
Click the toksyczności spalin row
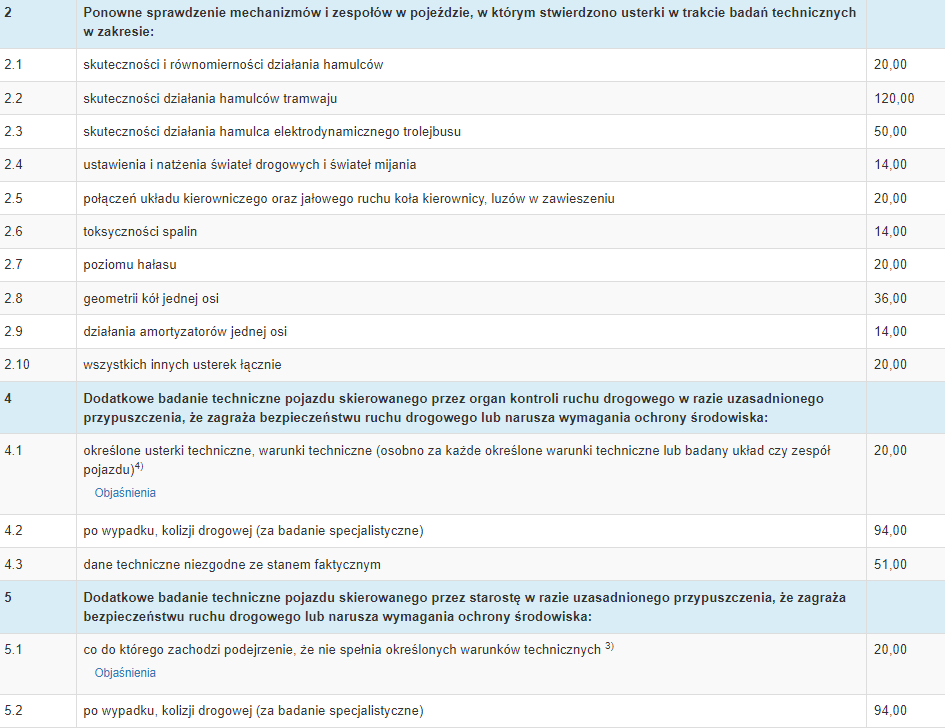tap(140, 232)
